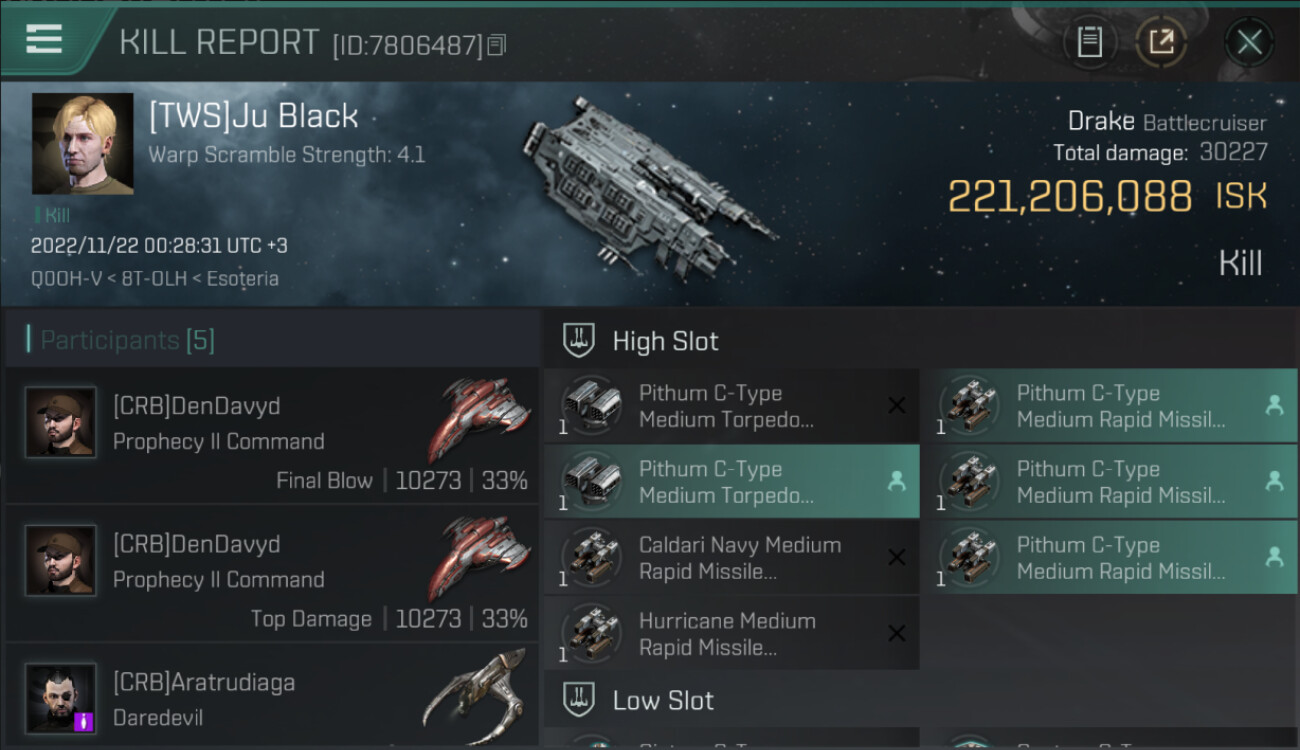The width and height of the screenshot is (1300, 750).
Task: Expand the Low Slot section header
Action: pyautogui.click(x=663, y=700)
